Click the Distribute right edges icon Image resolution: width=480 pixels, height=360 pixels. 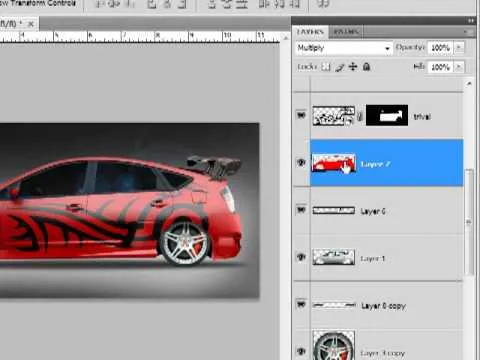pyautogui.click(x=294, y=3)
